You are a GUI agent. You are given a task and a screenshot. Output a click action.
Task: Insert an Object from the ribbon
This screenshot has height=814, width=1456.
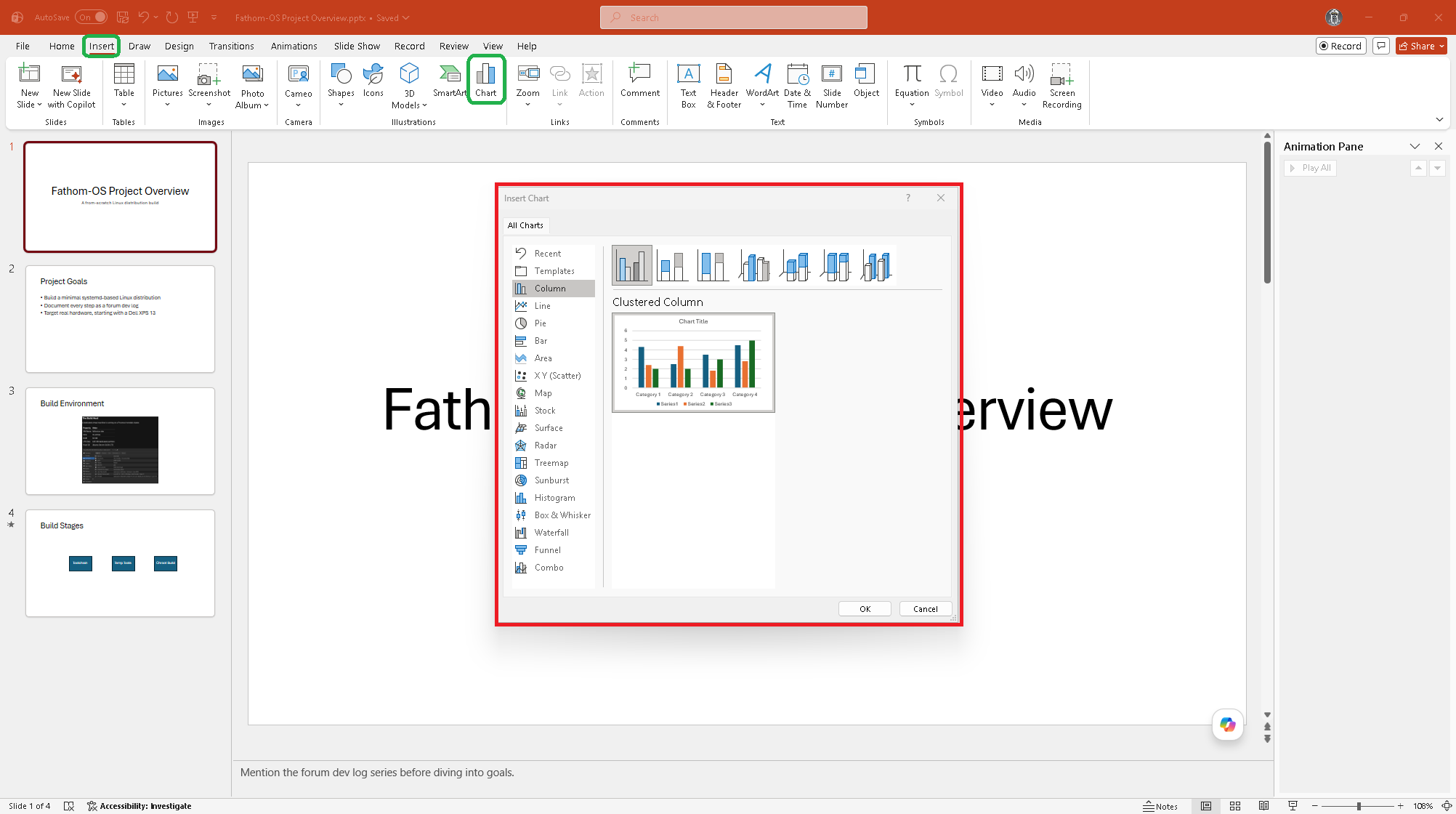pos(866,80)
